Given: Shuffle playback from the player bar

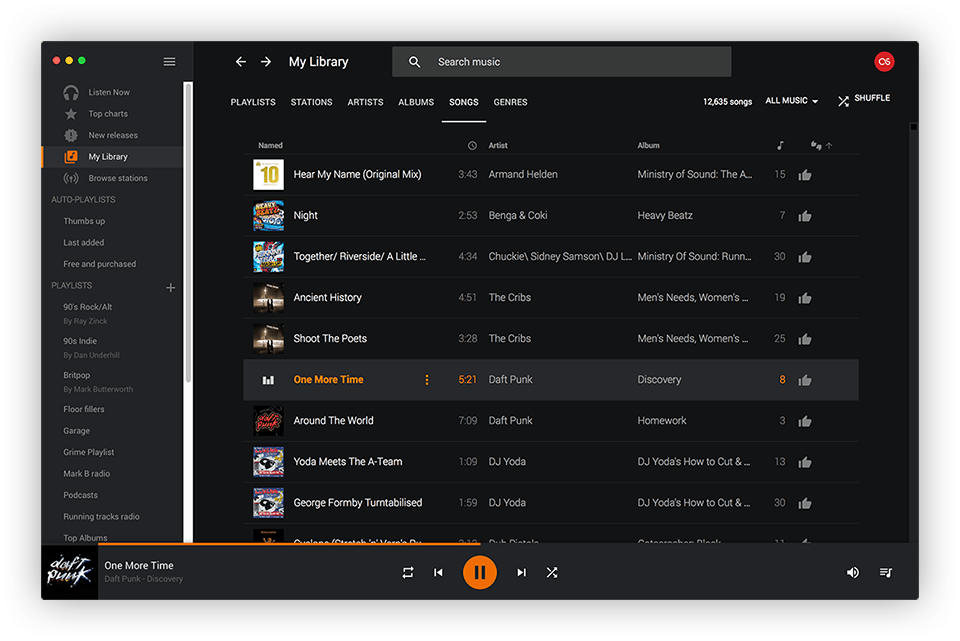Looking at the screenshot, I should (x=552, y=572).
